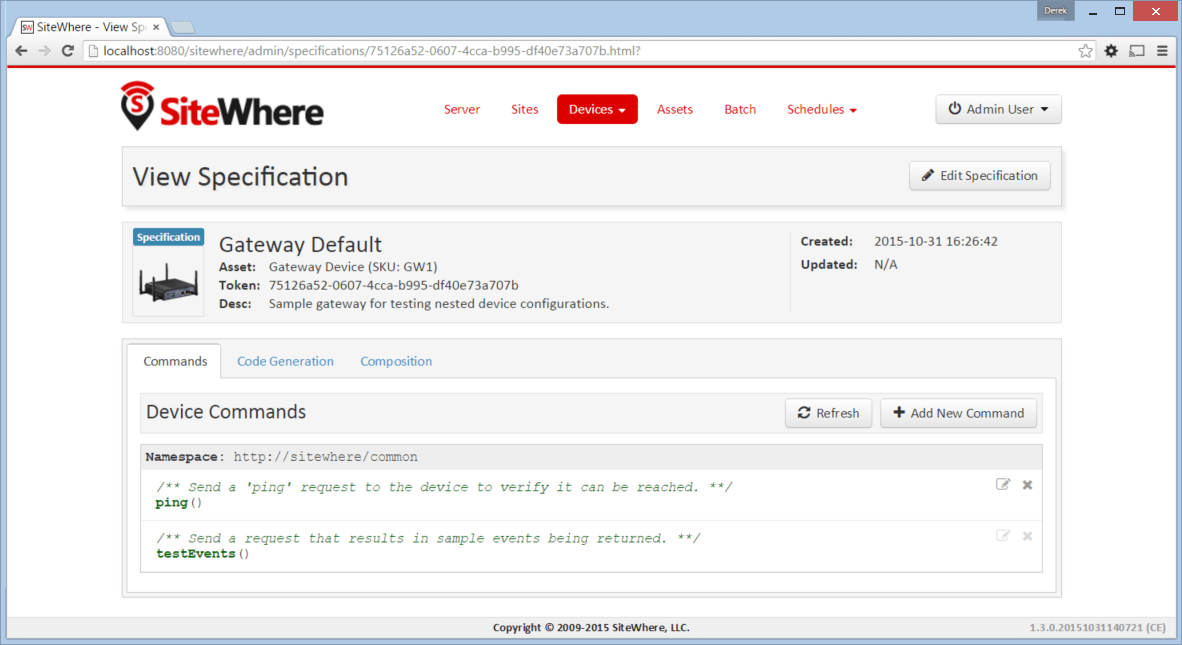Click the gateway device thumbnail image
Screen dimensions: 1182x645
click(168, 282)
